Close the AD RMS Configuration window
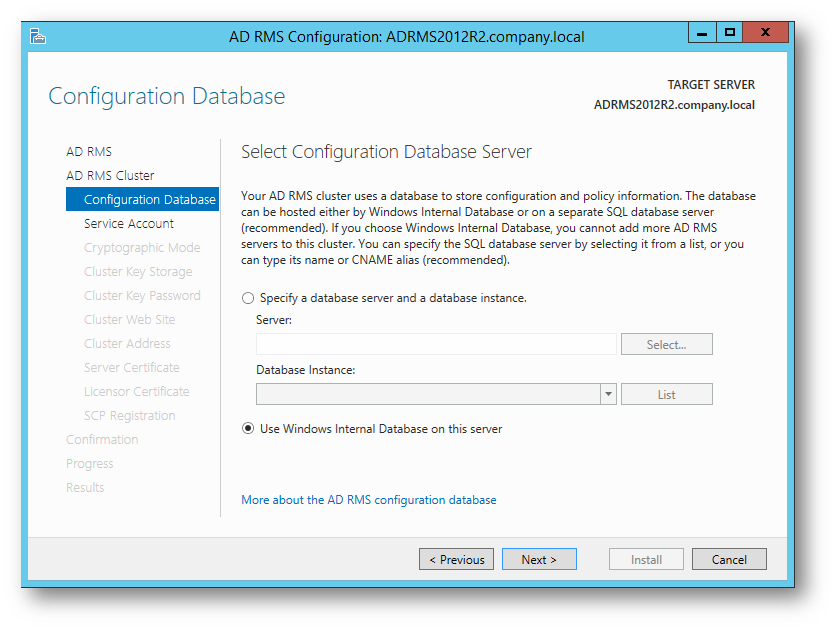 [x=765, y=33]
